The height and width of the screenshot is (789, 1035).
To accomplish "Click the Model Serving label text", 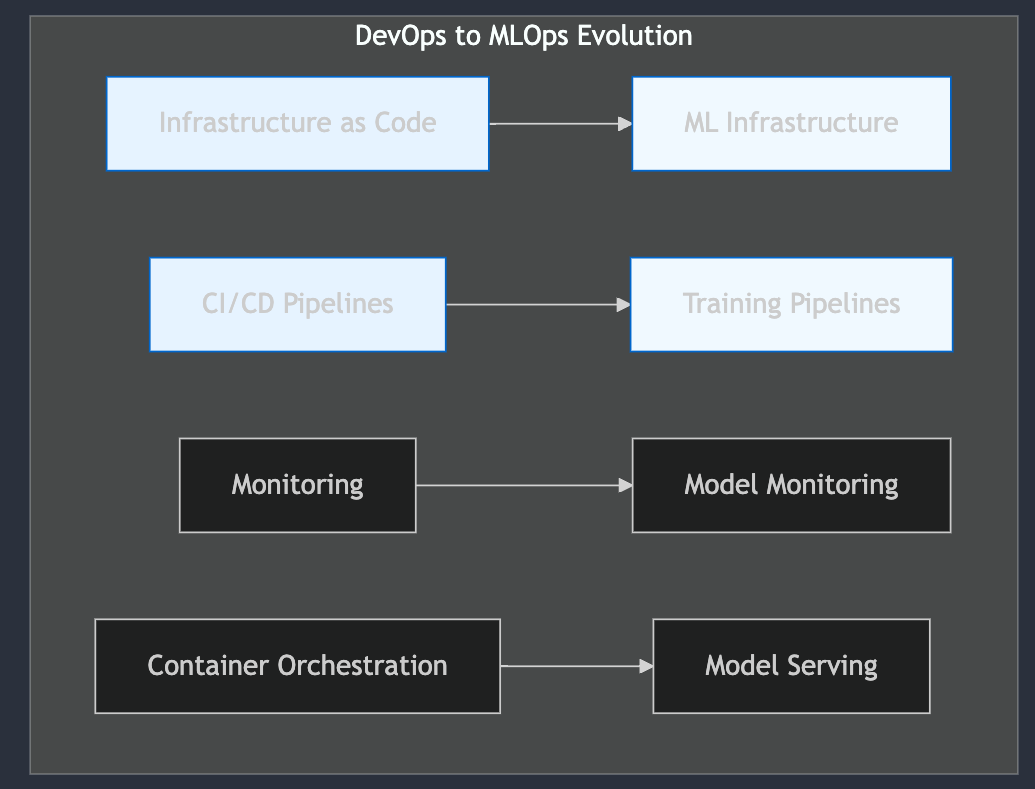I will (790, 665).
